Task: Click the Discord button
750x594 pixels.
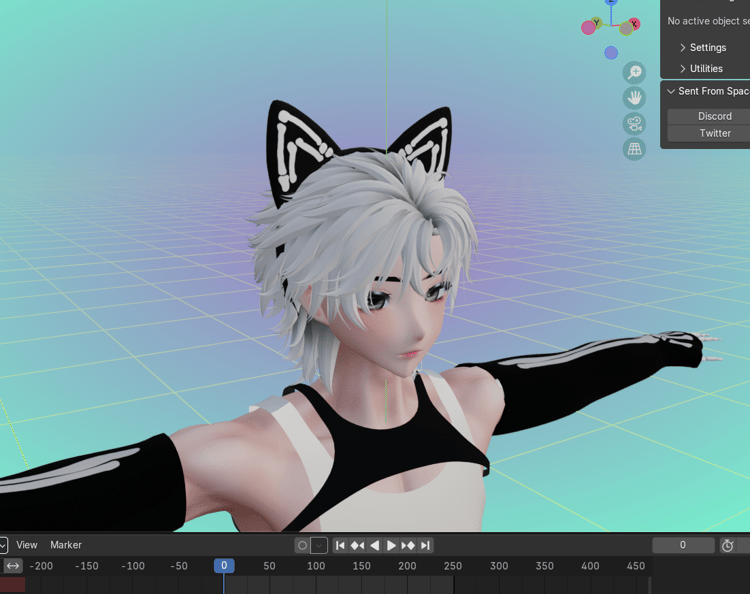Action: coord(715,116)
